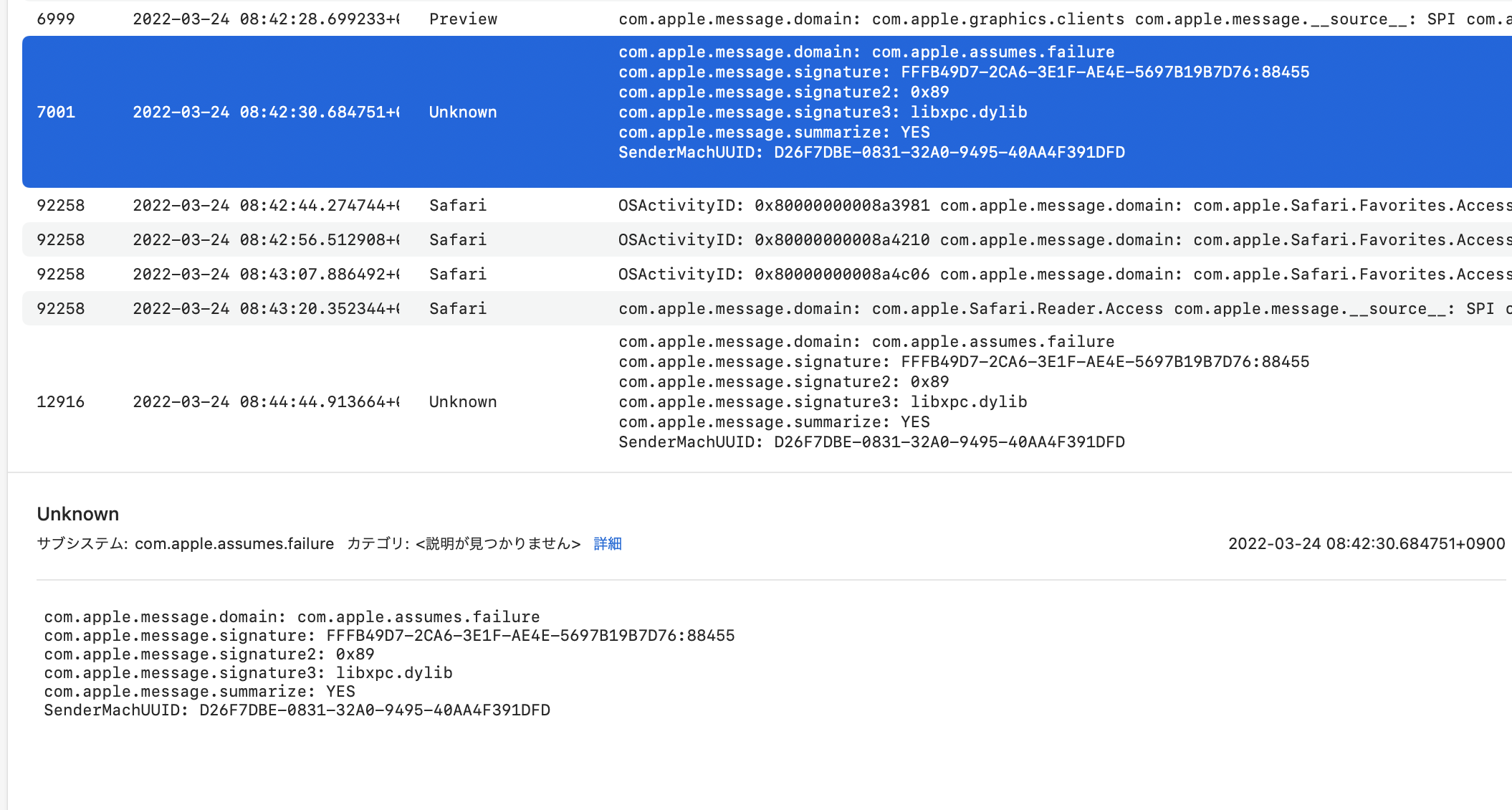Click the Unknown process cell in highlighted row

click(x=463, y=113)
